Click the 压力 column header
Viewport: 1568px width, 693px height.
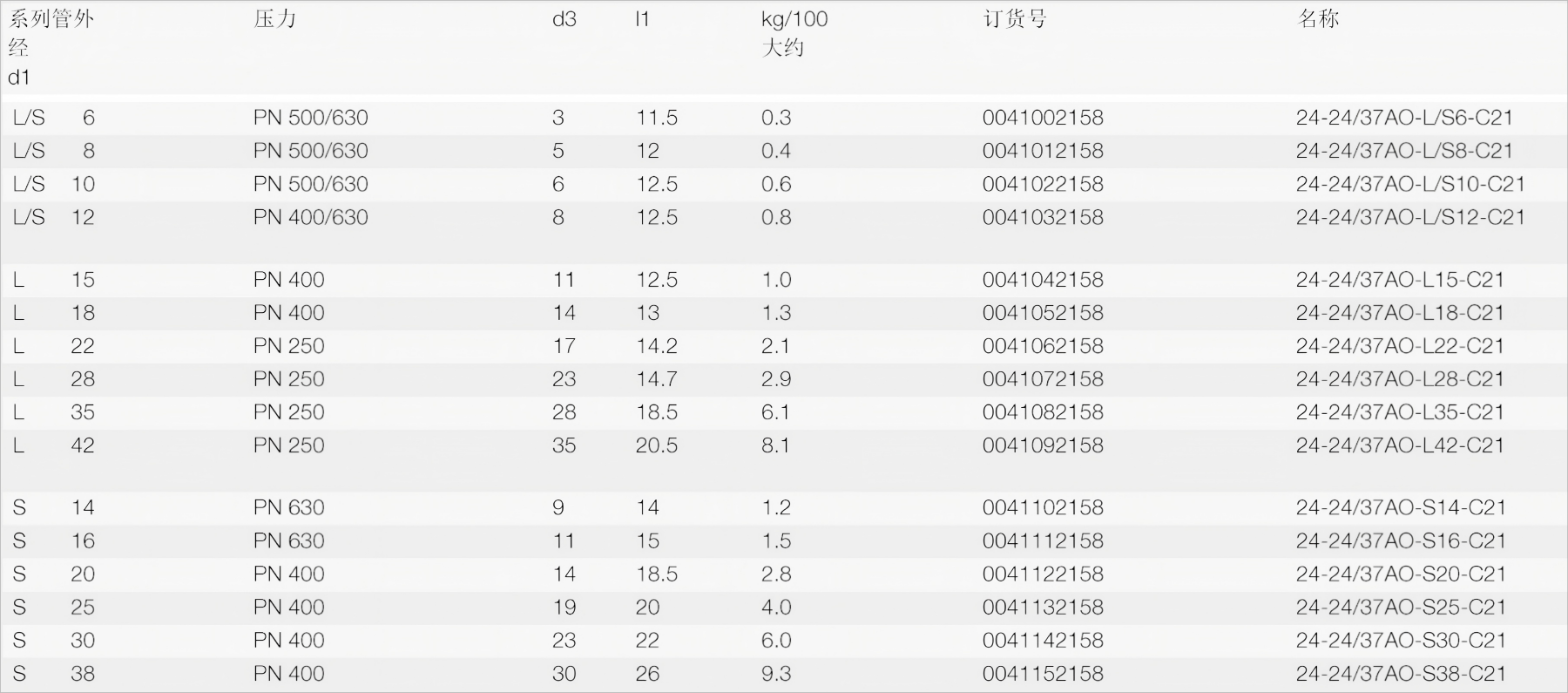click(275, 19)
